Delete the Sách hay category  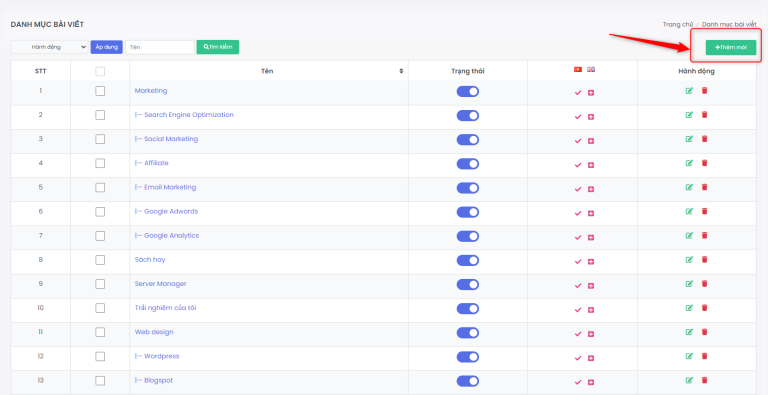pos(704,259)
